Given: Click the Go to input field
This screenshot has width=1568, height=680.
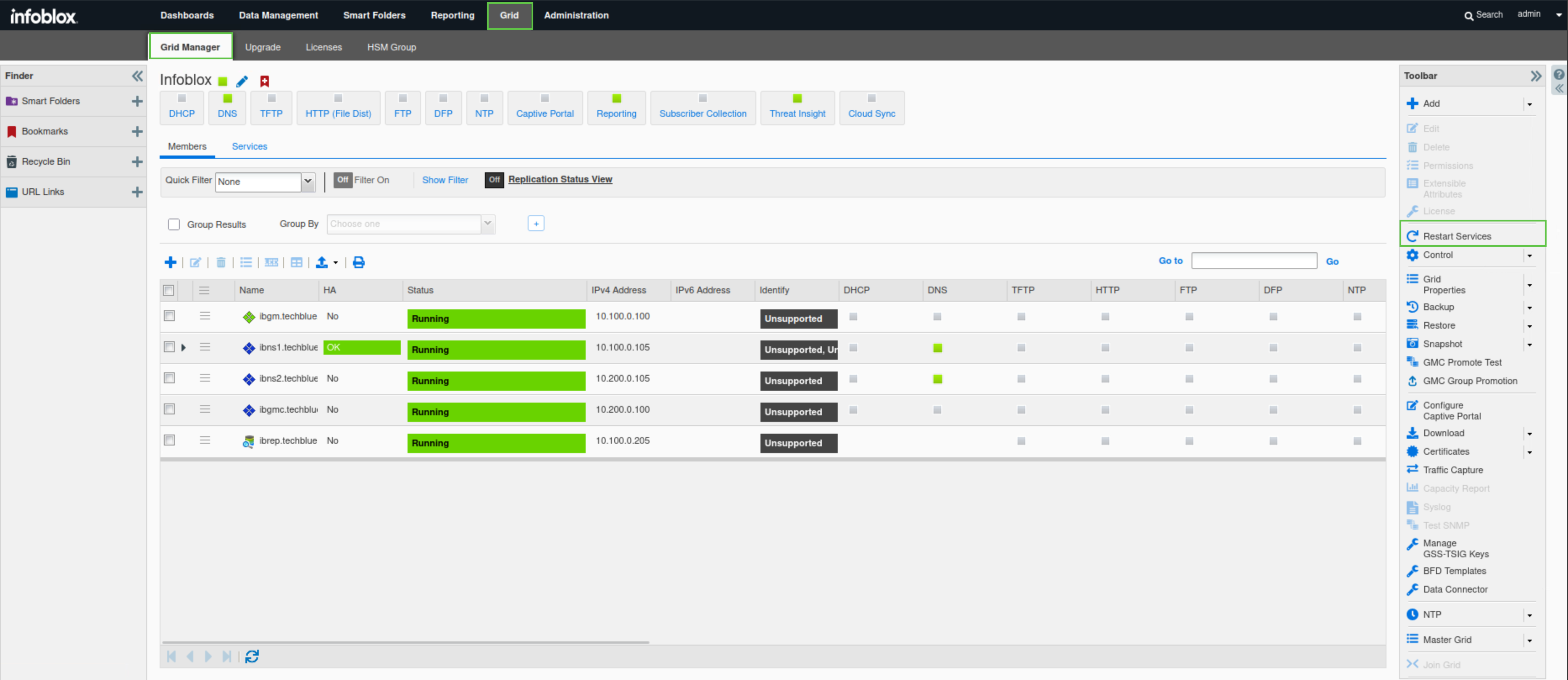Looking at the screenshot, I should (1253, 261).
